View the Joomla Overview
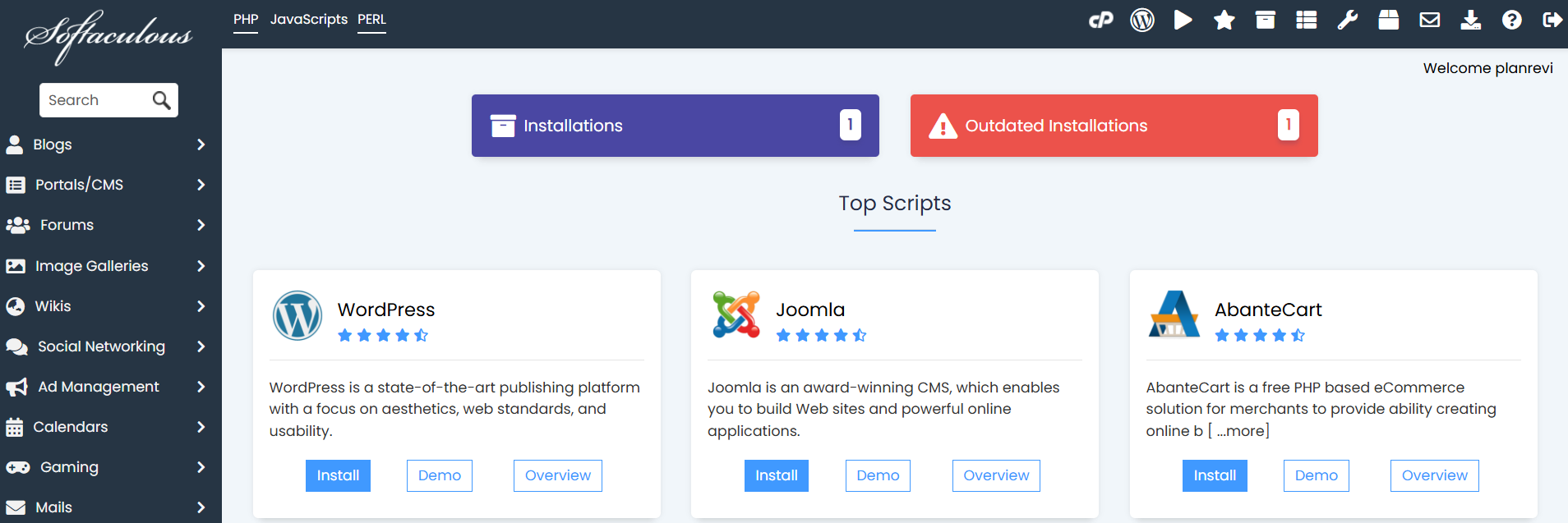Image resolution: width=1568 pixels, height=523 pixels. 996,475
